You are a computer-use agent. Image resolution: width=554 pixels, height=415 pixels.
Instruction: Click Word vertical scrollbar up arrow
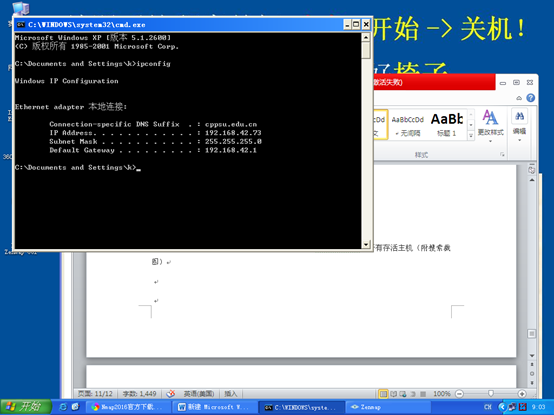click(532, 180)
